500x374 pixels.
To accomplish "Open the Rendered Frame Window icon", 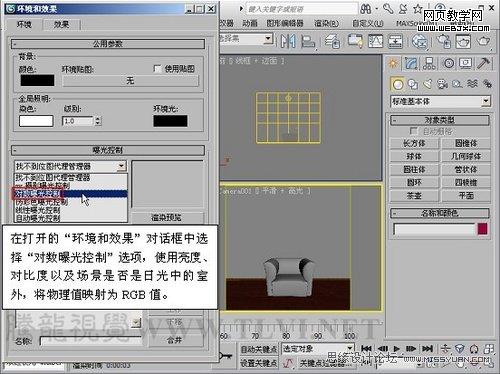I will tap(464, 42).
